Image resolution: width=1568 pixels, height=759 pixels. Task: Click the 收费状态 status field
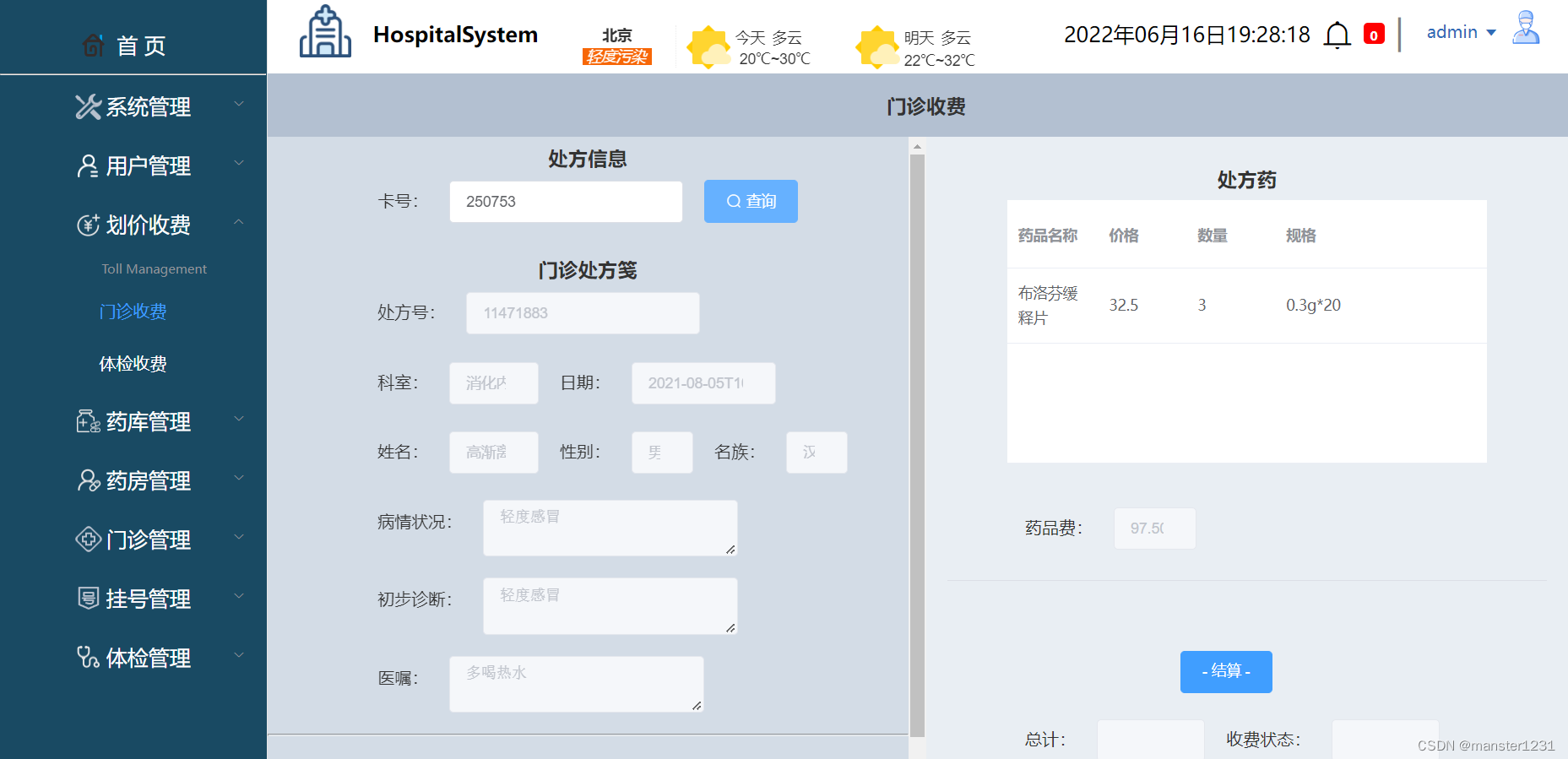coord(1386,739)
